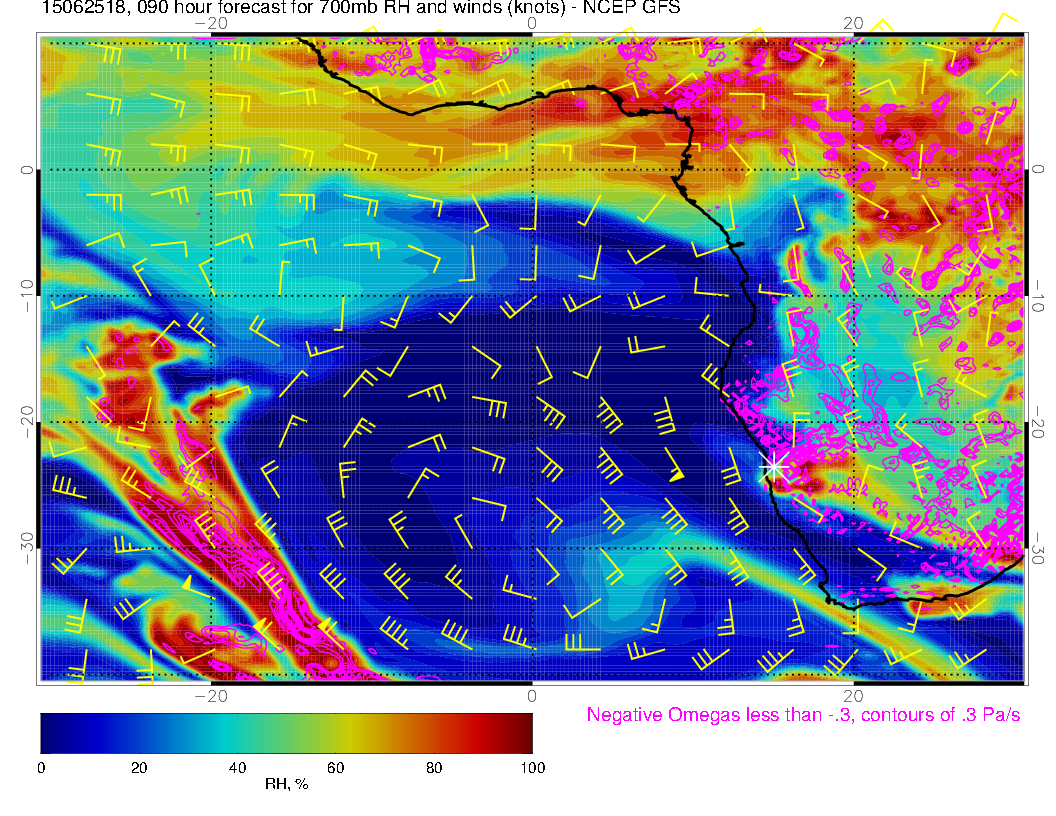Click the yellow wind pennant left of the star

pos(676,476)
